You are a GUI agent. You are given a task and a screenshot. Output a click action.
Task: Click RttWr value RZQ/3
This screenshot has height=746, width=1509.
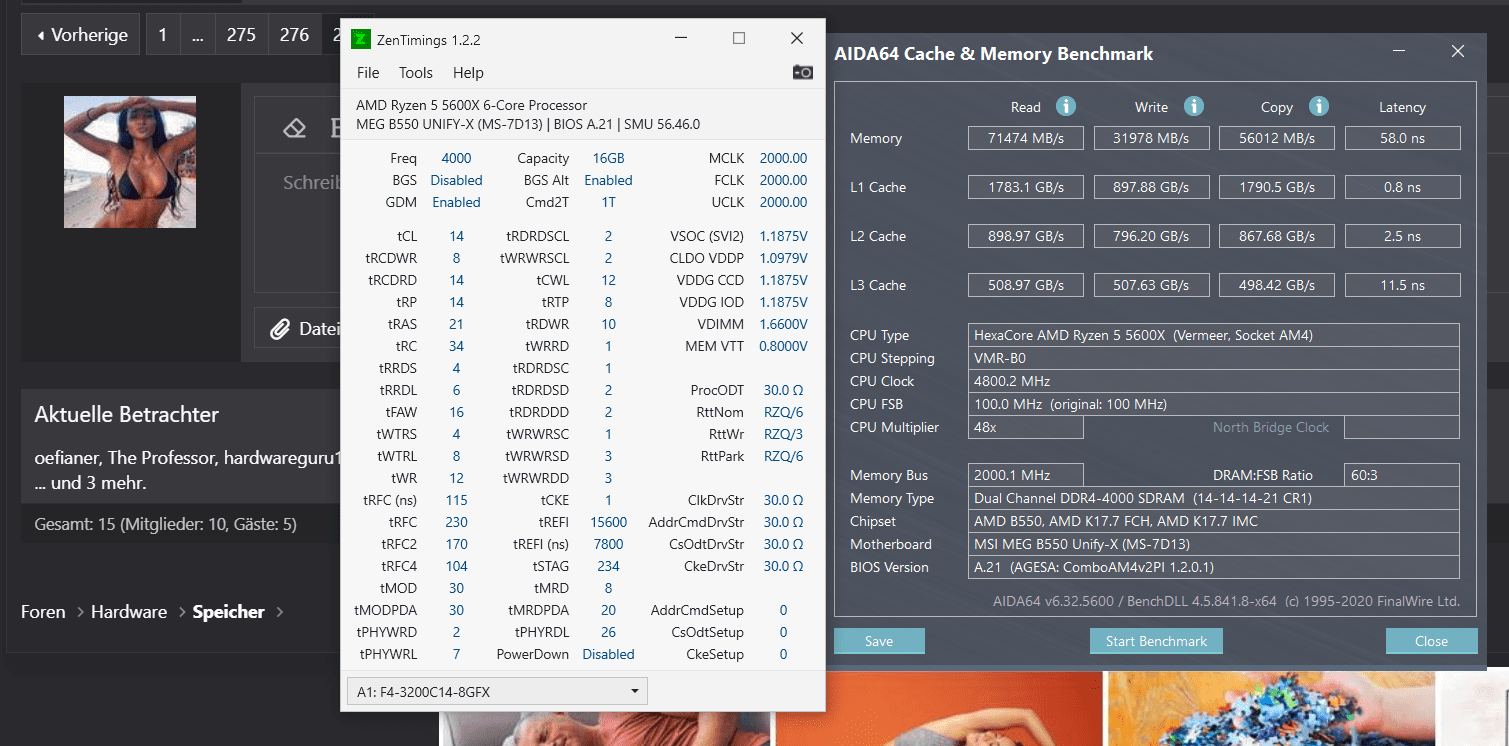pyautogui.click(x=783, y=434)
